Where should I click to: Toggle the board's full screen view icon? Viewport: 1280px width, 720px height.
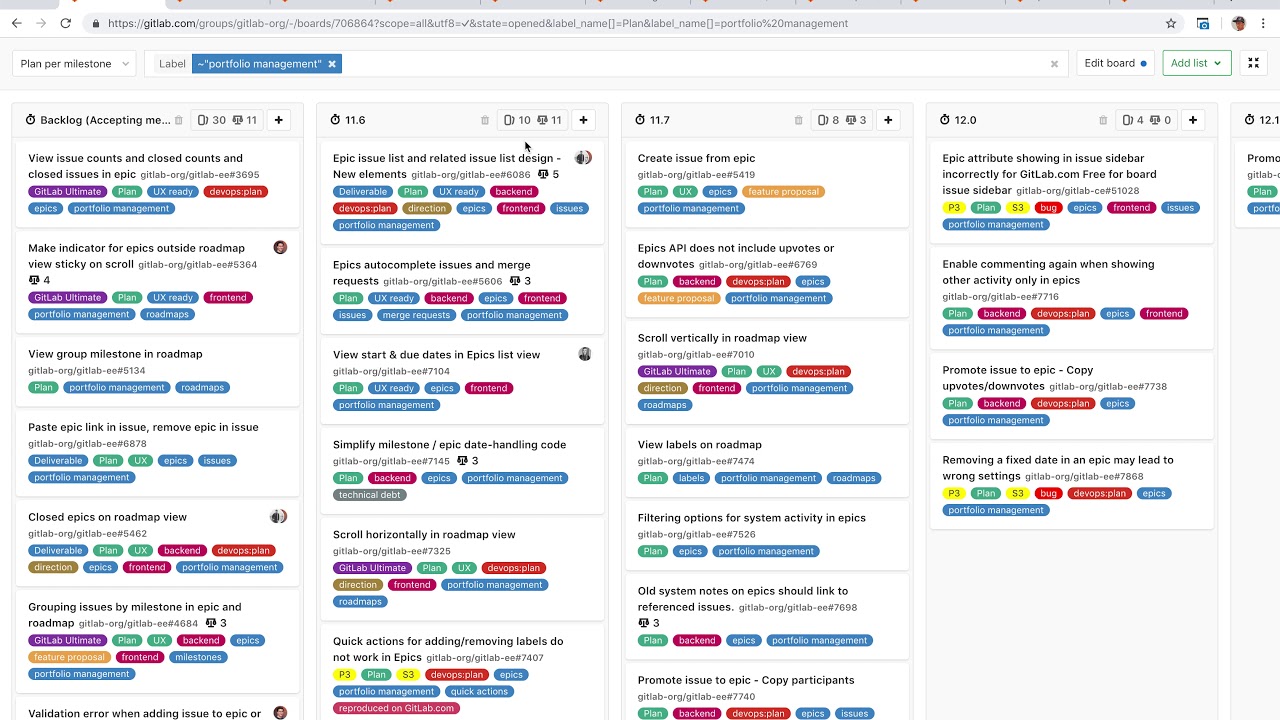(x=1253, y=63)
